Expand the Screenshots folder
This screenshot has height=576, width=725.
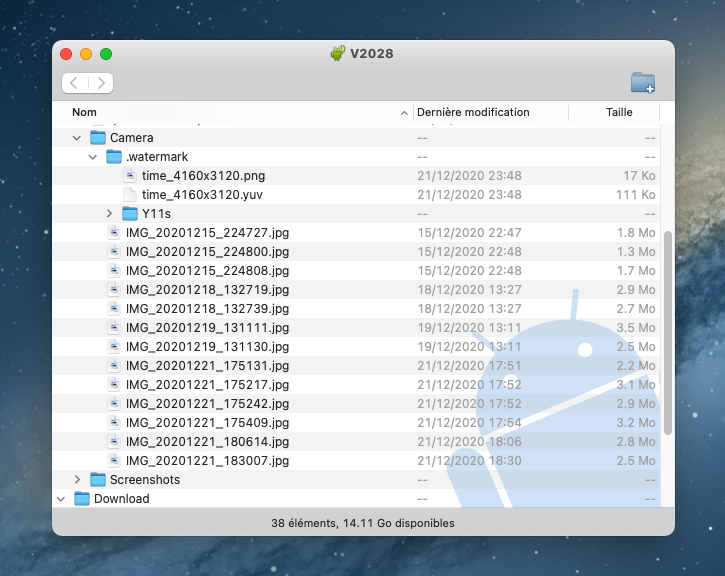(77, 480)
